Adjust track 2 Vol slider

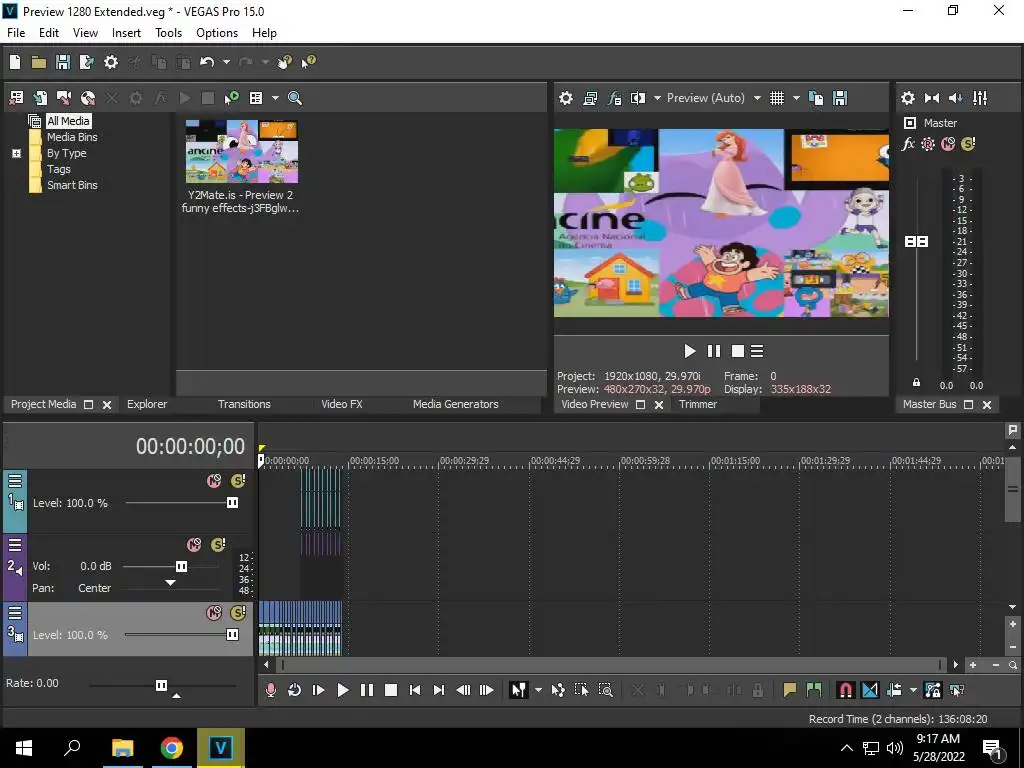182,566
